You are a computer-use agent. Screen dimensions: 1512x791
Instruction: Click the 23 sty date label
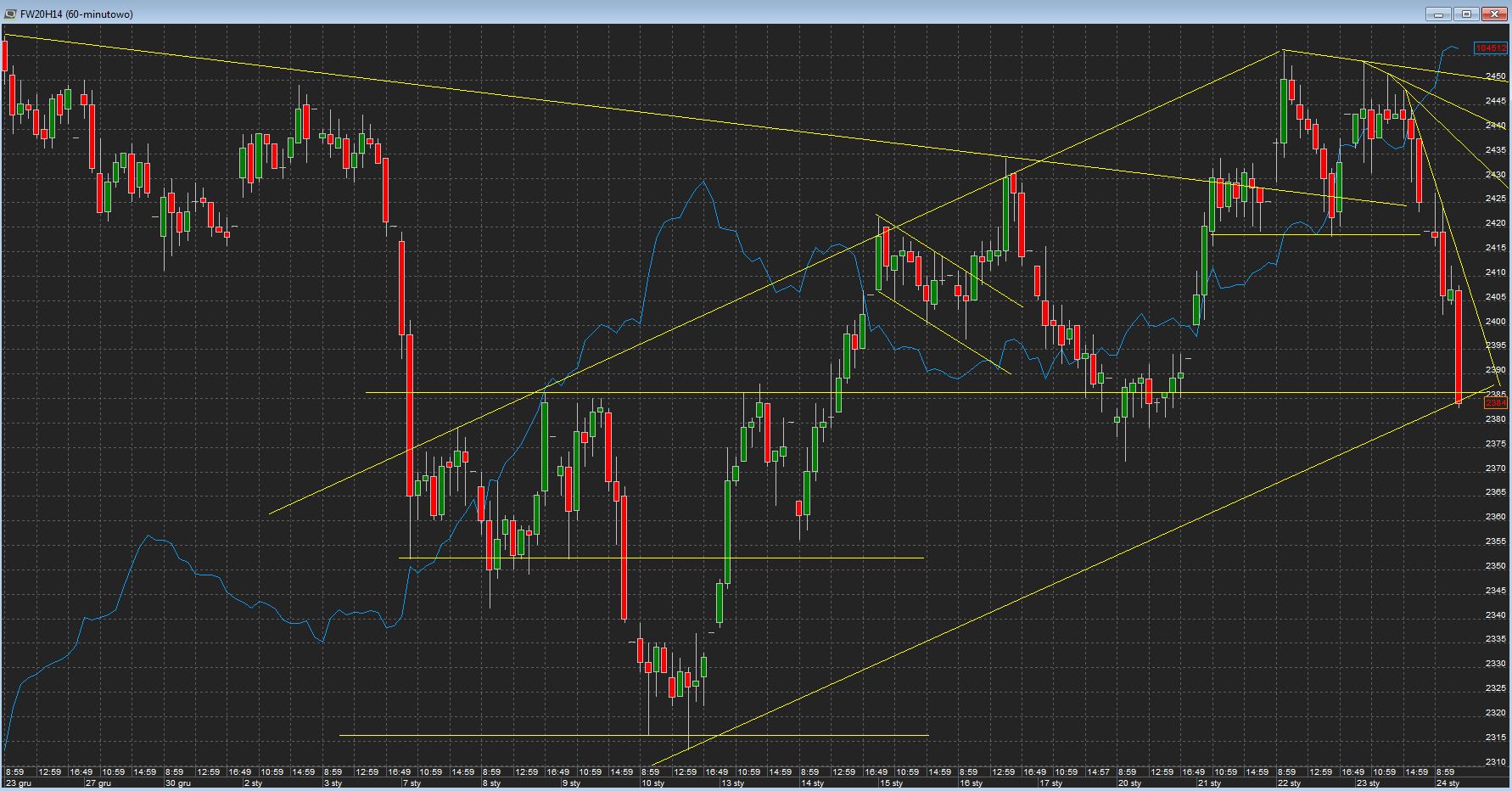click(x=1368, y=783)
